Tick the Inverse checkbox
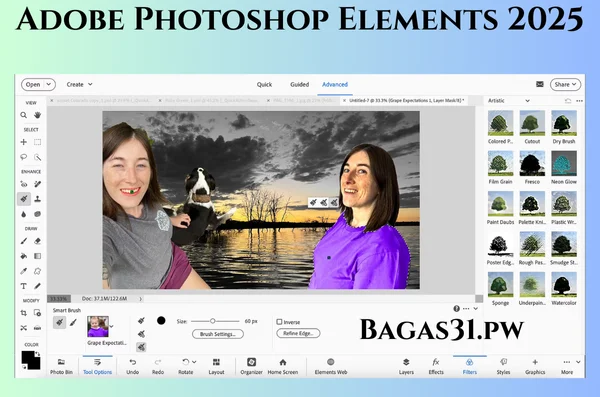Viewport: 600px width, 397px height. point(279,322)
